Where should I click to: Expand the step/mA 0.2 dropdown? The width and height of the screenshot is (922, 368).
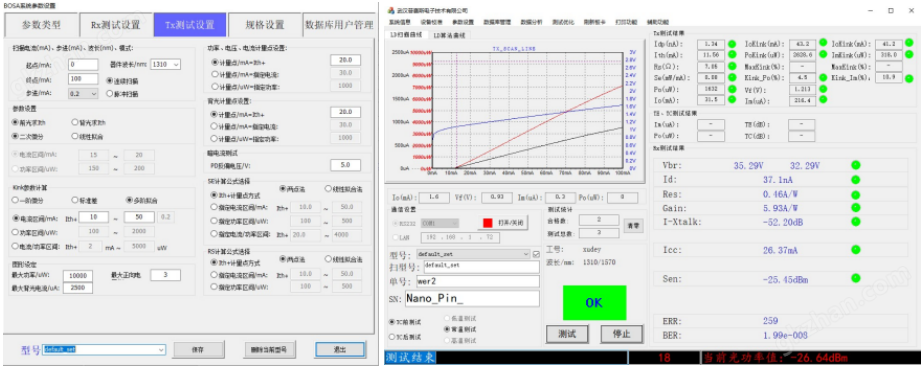coord(83,93)
